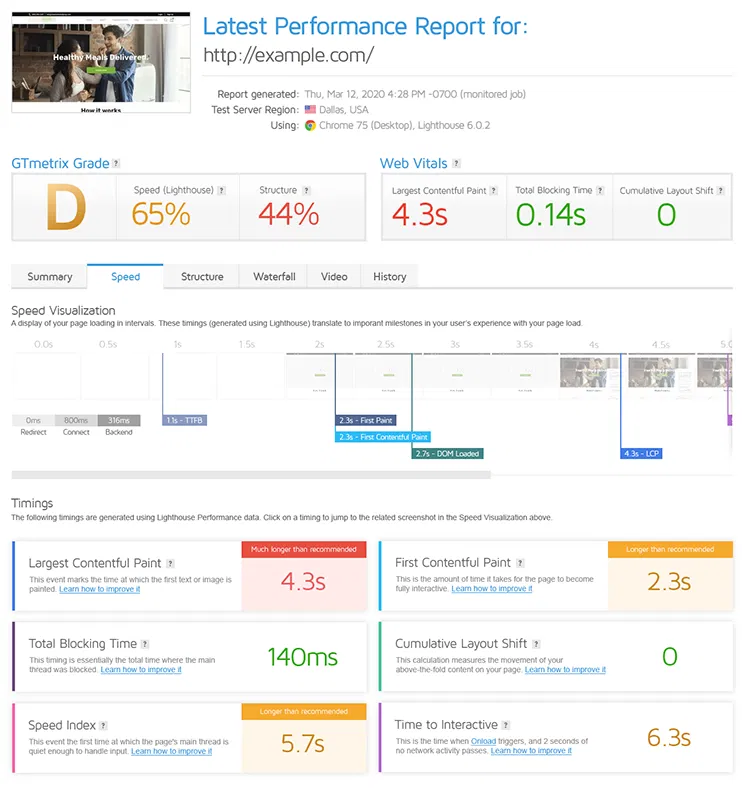Screen dimensions: 744x788
Task: Open the History tab
Action: (389, 277)
